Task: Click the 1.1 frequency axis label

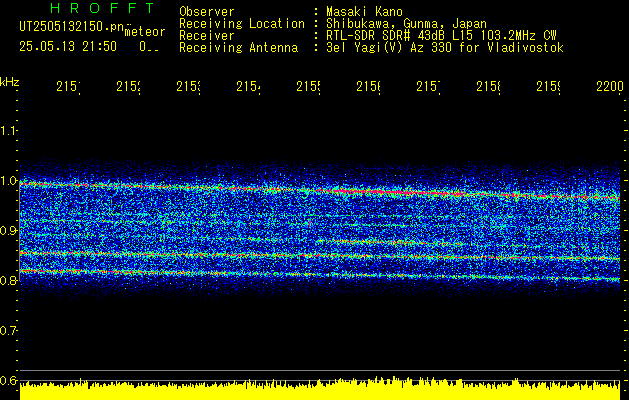Action: 8,131
